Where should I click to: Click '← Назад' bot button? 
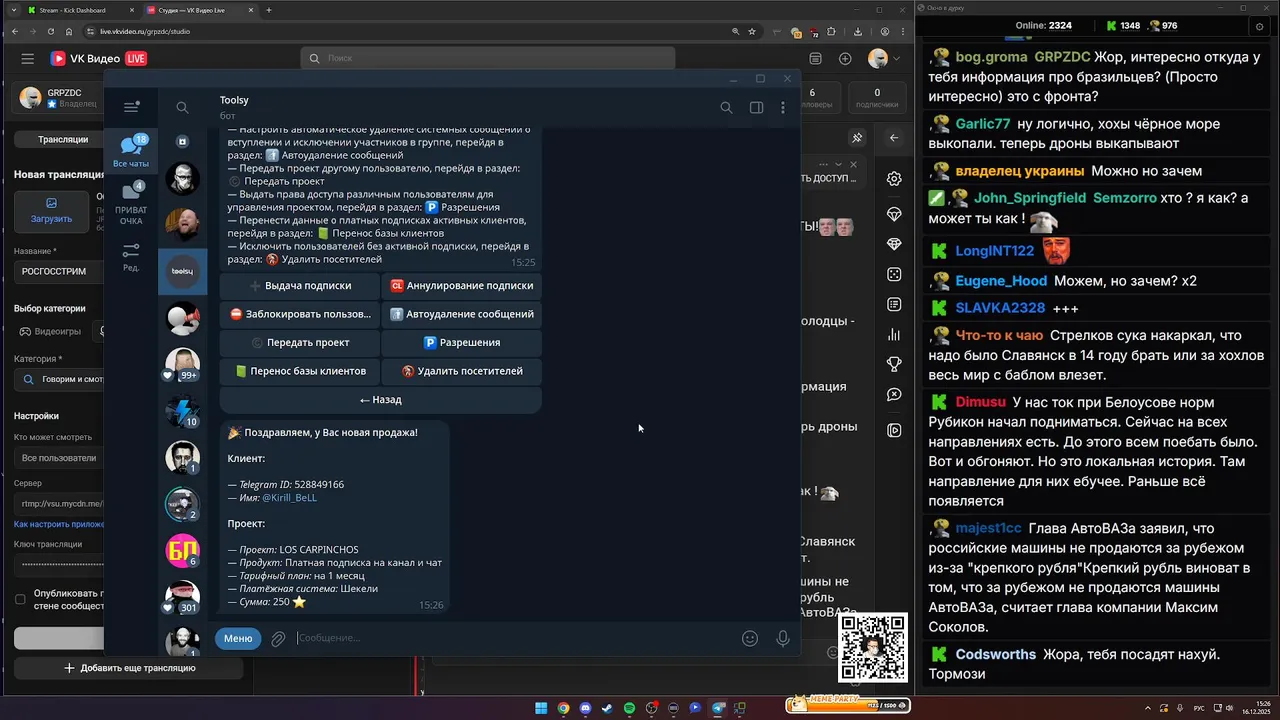(x=380, y=399)
